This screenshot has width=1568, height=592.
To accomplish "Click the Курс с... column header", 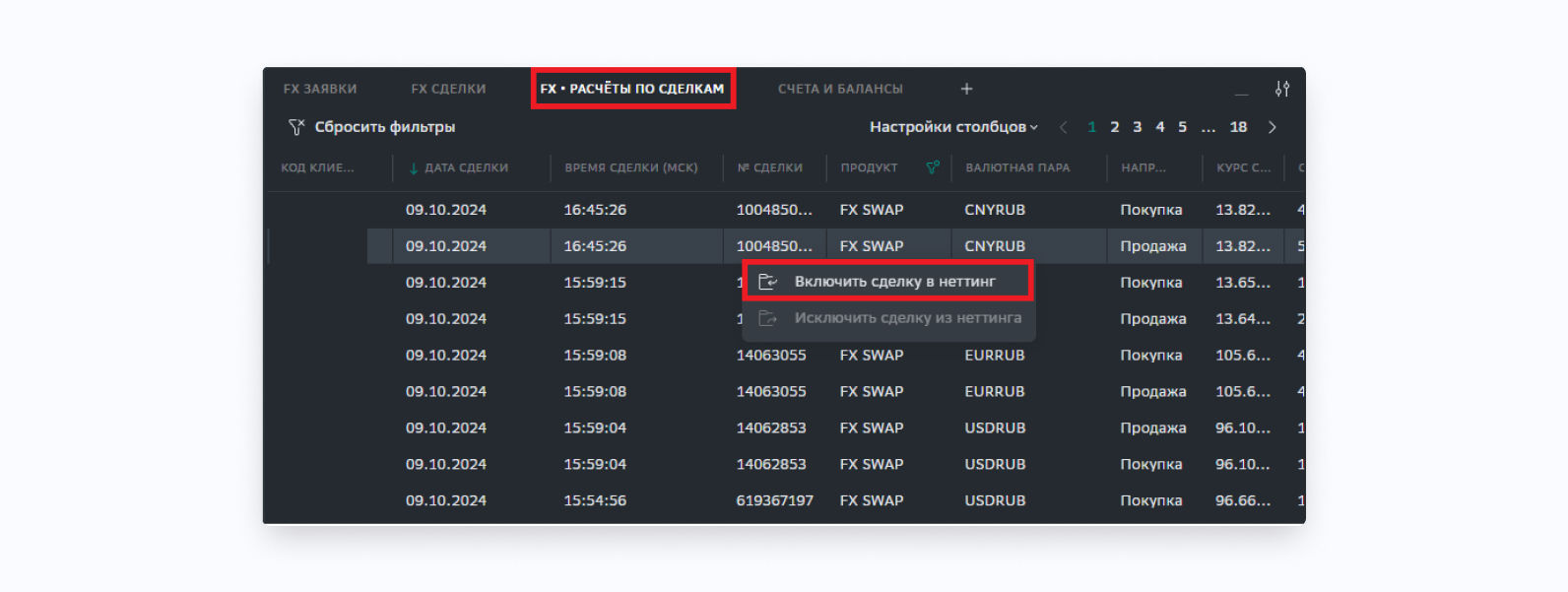I will click(x=1244, y=167).
